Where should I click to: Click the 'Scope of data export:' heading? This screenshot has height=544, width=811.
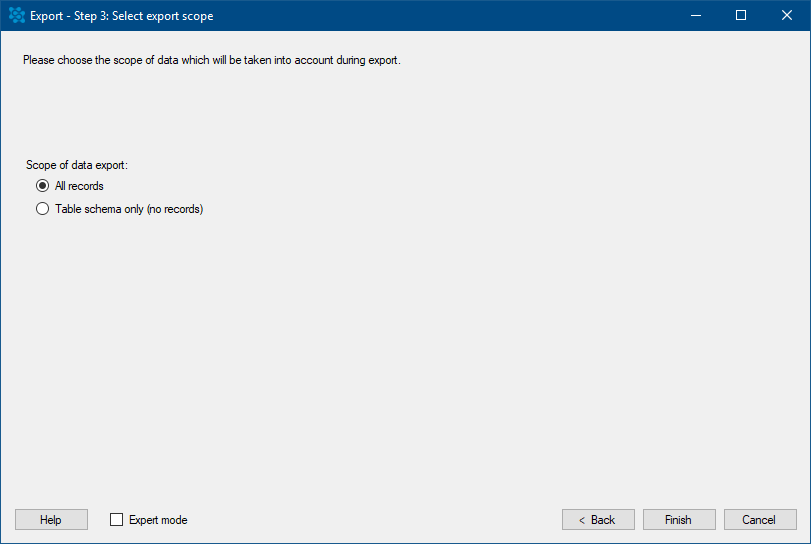[x=77, y=165]
